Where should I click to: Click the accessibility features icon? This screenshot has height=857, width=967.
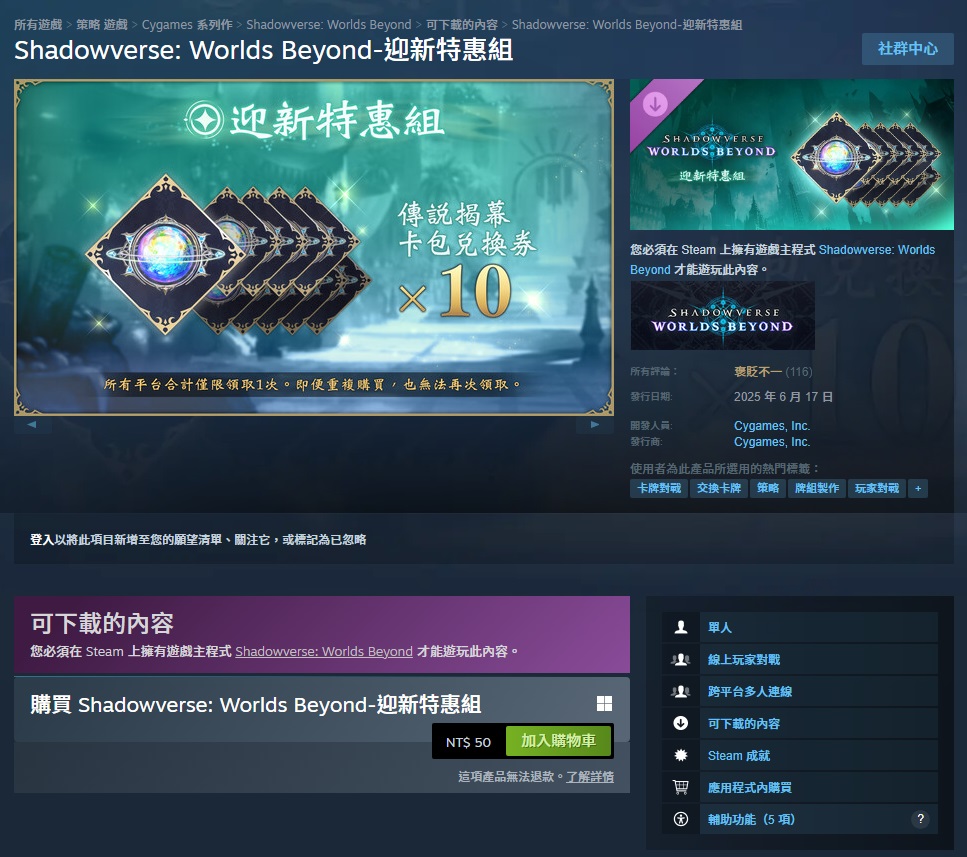[x=681, y=819]
